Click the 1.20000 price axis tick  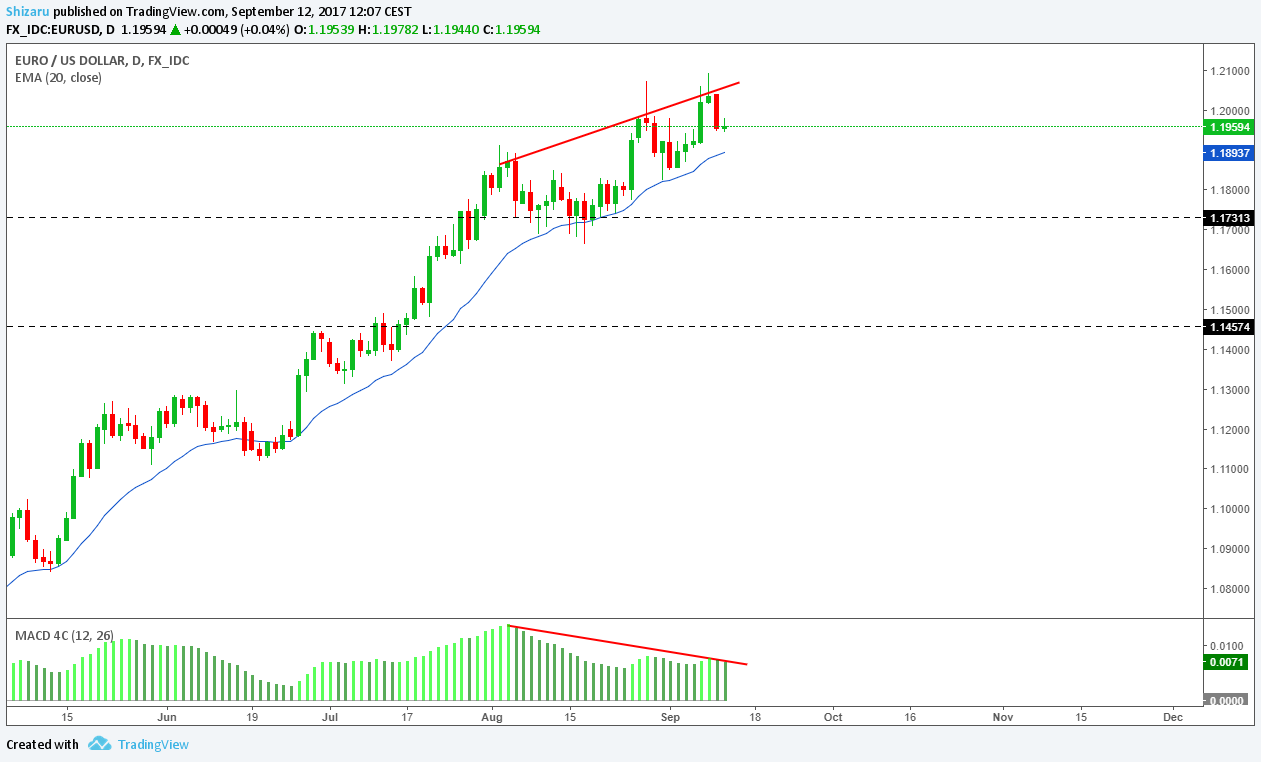(x=1229, y=111)
